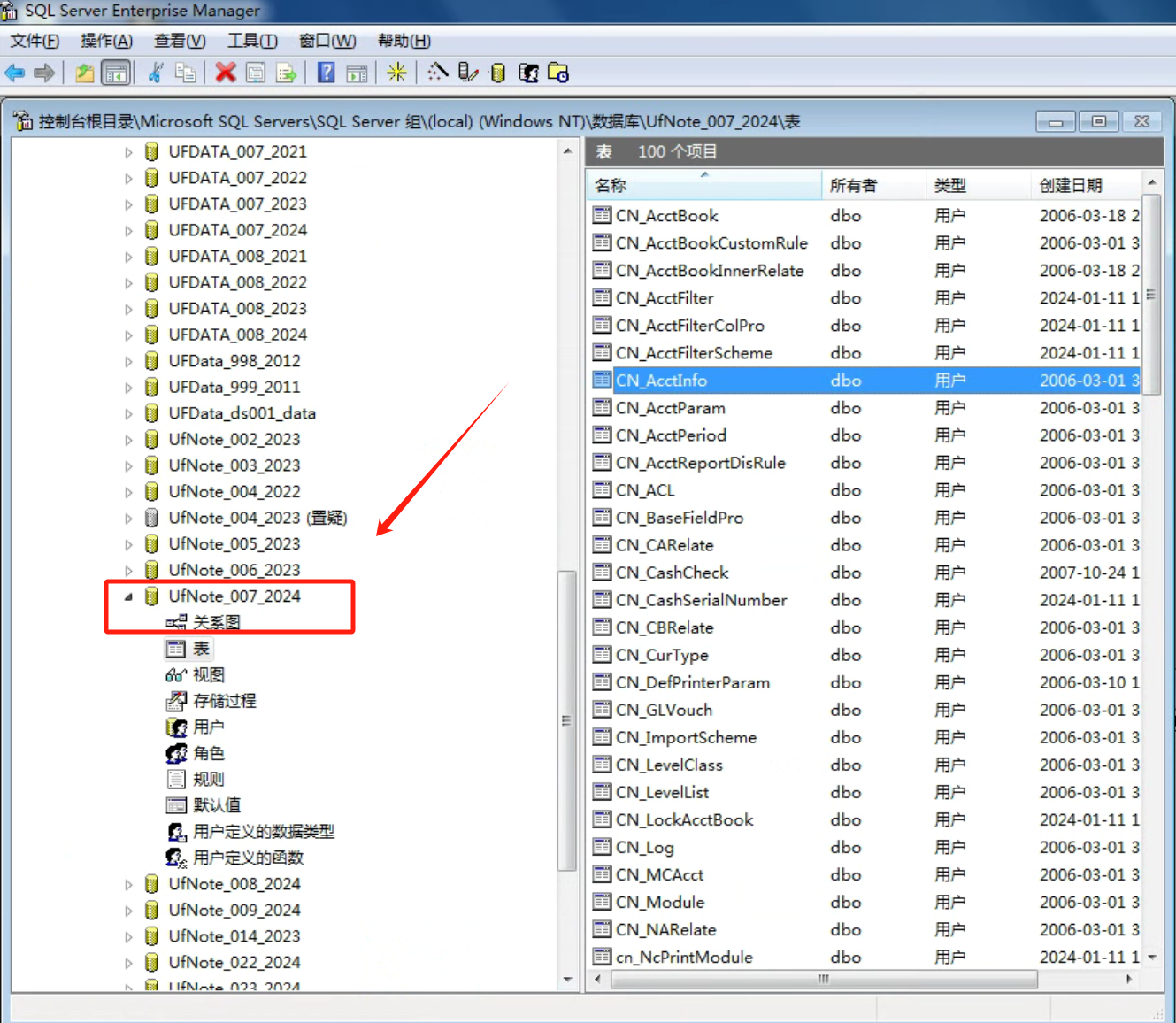Select 存储过程 under UfNote_007_2024

click(224, 701)
